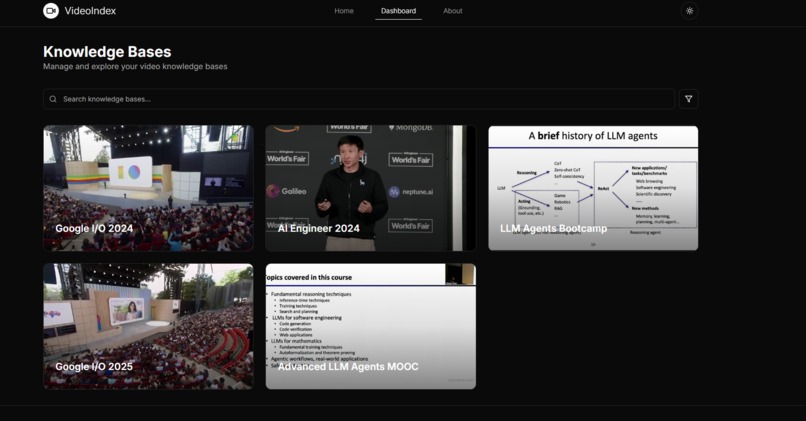This screenshot has height=421, width=806.
Task: Open the Google I/O 2024 knowledge base
Action: (x=149, y=188)
